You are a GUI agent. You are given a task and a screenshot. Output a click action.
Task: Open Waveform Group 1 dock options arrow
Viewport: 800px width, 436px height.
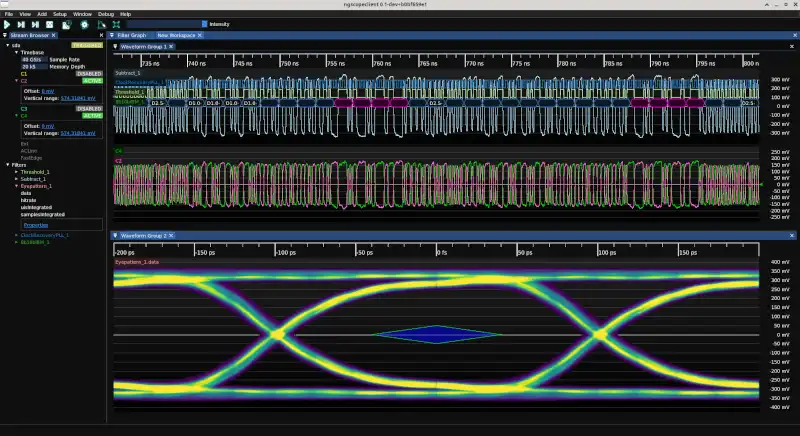coord(115,46)
